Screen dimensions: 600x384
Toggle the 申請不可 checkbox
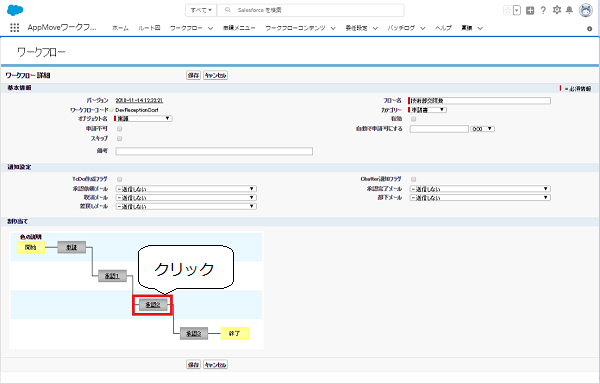[120, 129]
